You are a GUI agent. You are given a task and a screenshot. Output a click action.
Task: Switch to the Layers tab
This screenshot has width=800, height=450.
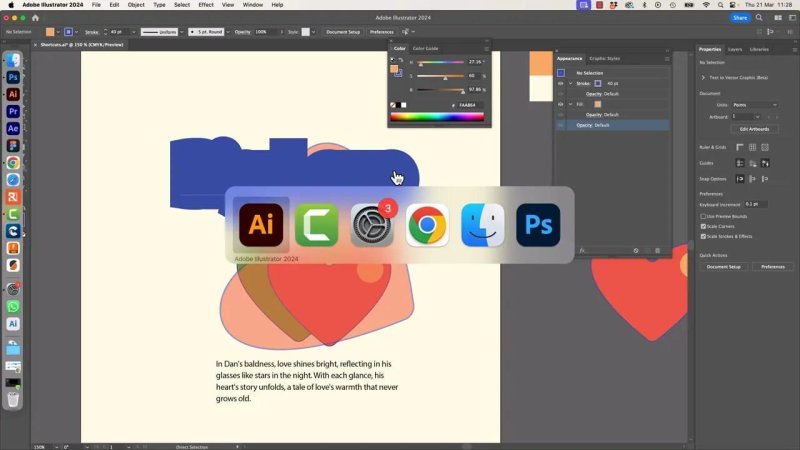[x=735, y=49]
